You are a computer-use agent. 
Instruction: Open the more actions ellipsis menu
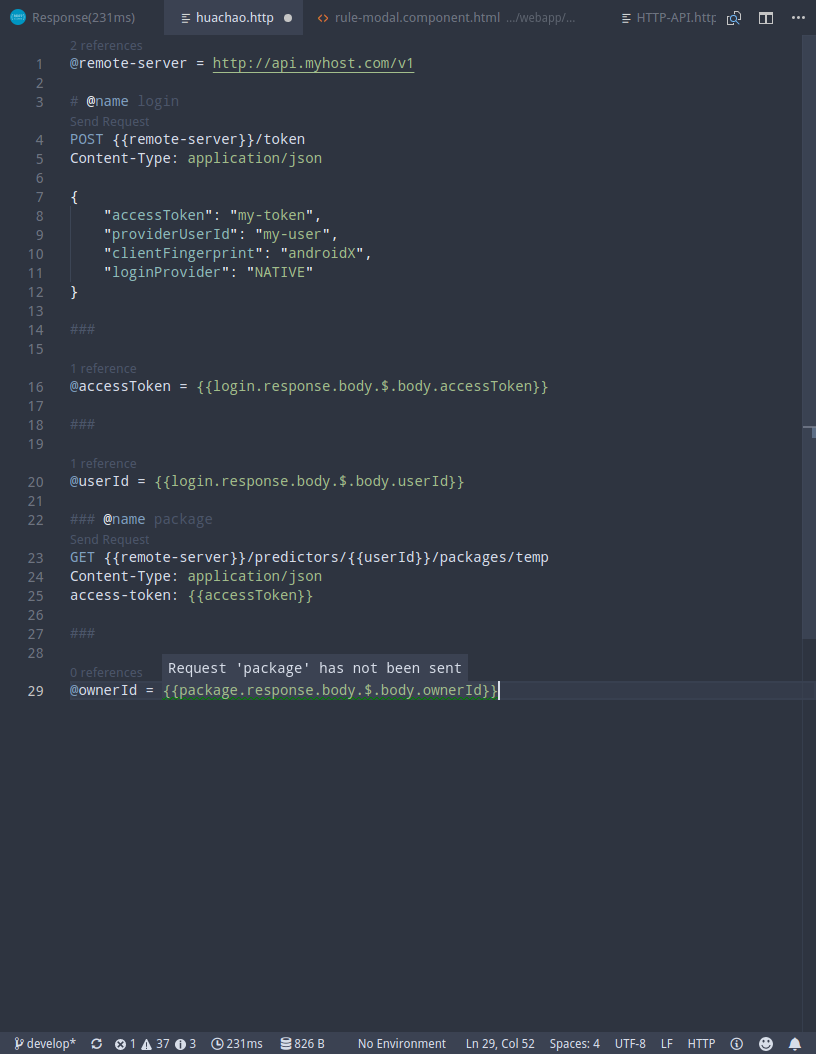point(798,18)
